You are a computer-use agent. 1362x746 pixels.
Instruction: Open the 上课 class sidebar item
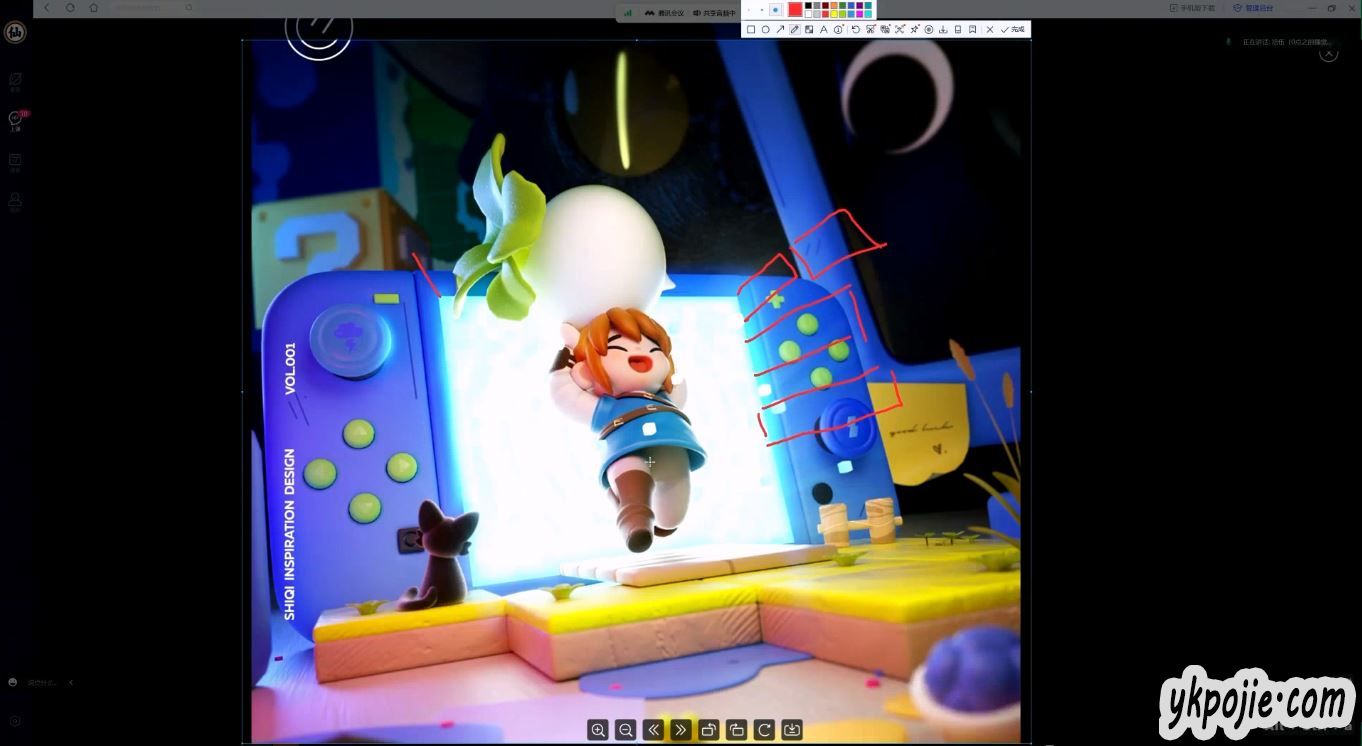pyautogui.click(x=15, y=120)
